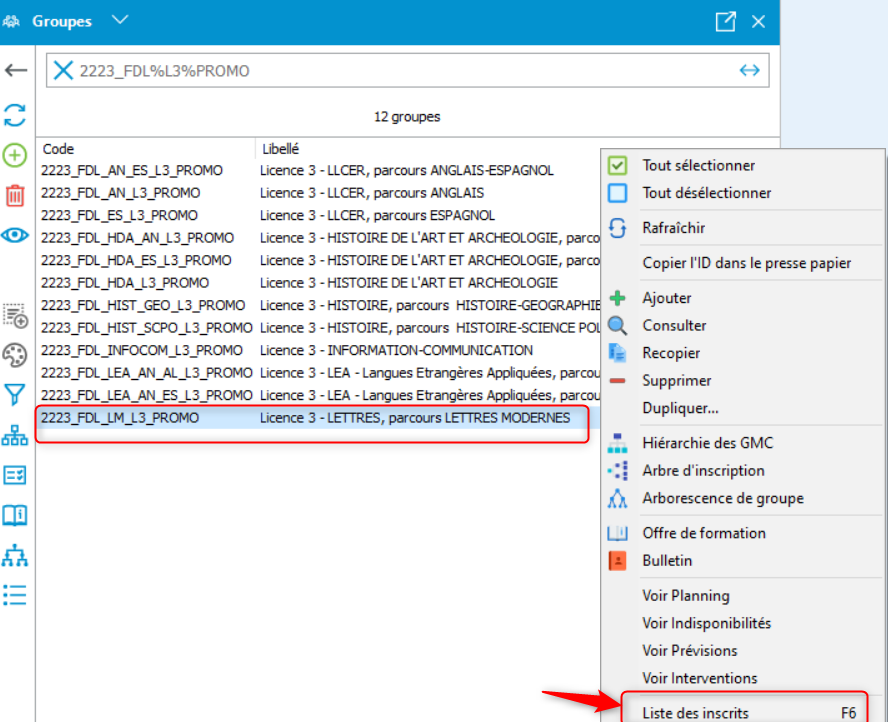Click the open book icon in sidebar
Viewport: 888px width, 722px height.
(15, 515)
